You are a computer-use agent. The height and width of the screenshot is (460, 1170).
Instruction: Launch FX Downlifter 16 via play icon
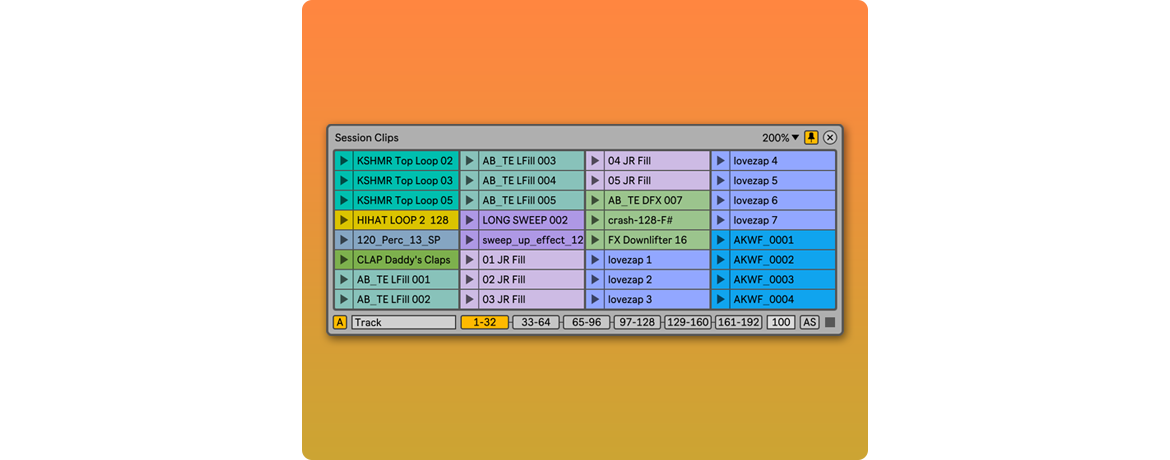click(x=595, y=240)
